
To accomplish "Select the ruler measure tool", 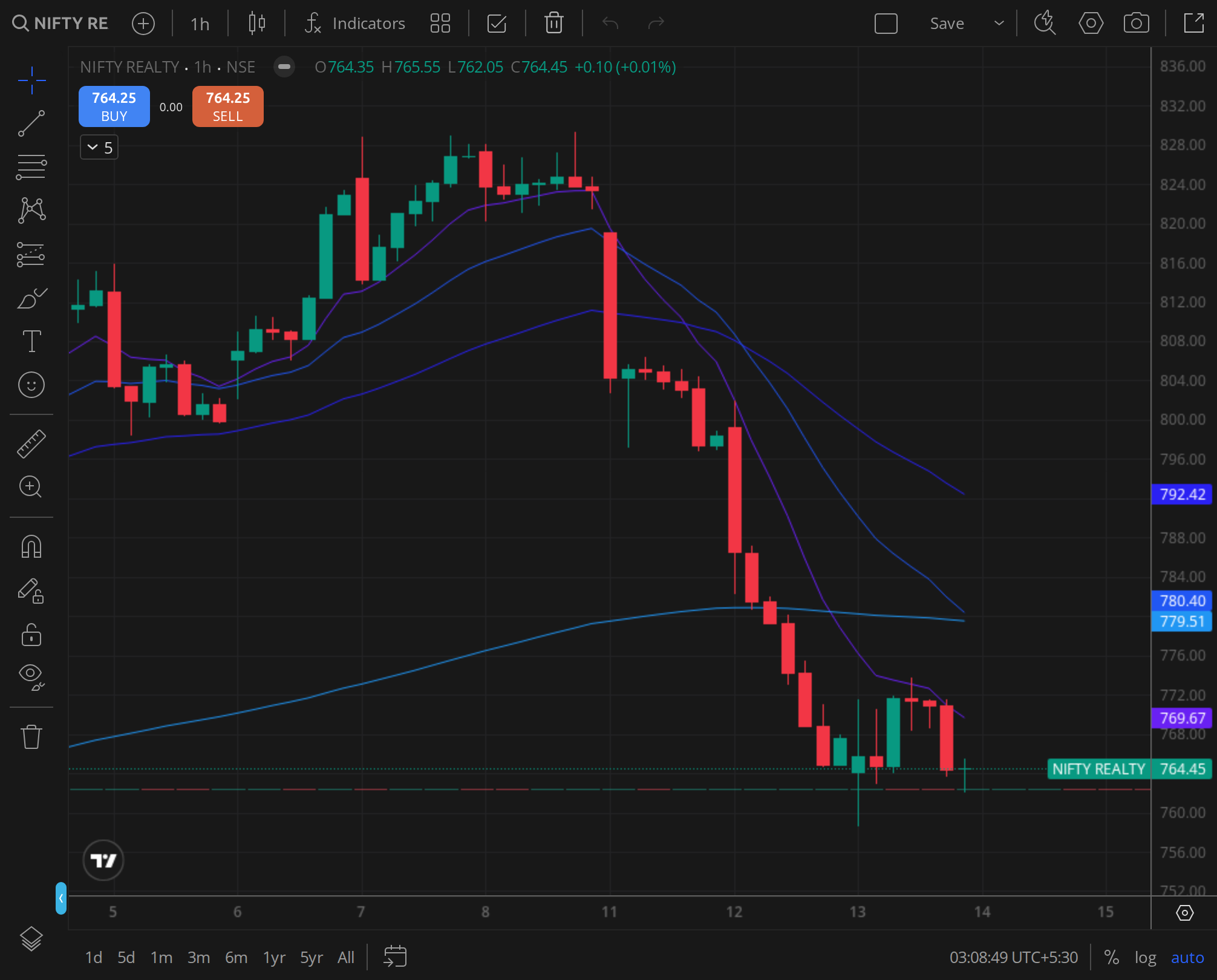I will pyautogui.click(x=31, y=443).
